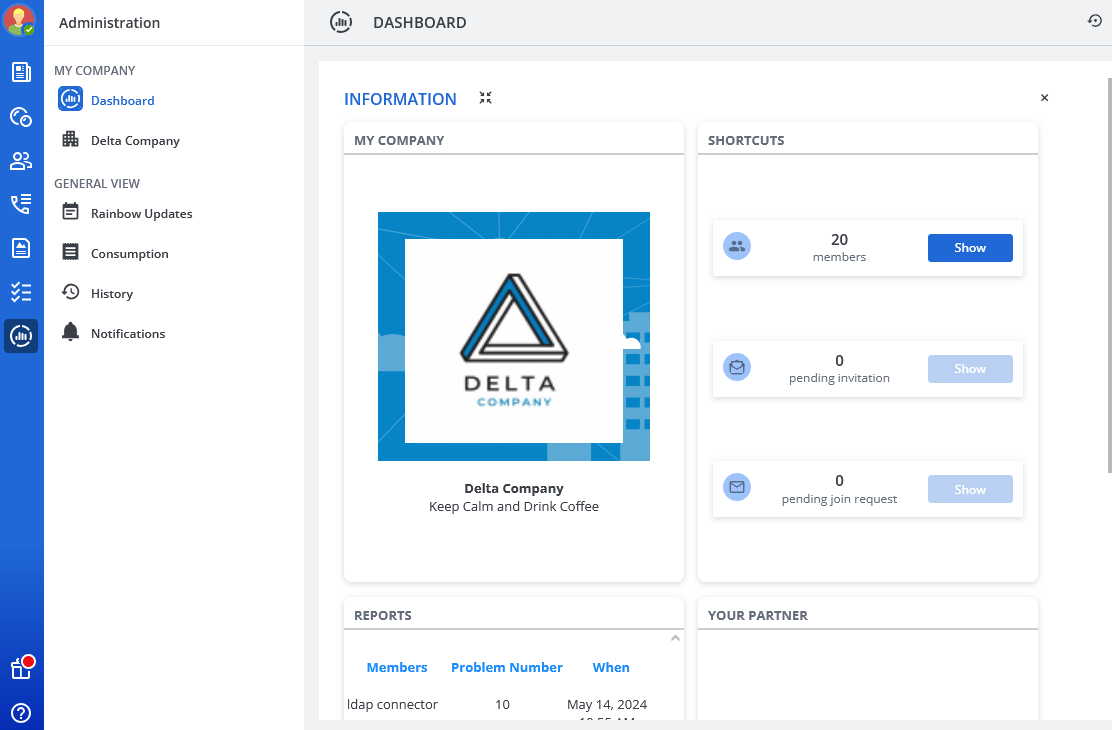Viewport: 1112px width, 730px height.
Task: Open Delta Company in the admin menu
Action: tap(135, 140)
